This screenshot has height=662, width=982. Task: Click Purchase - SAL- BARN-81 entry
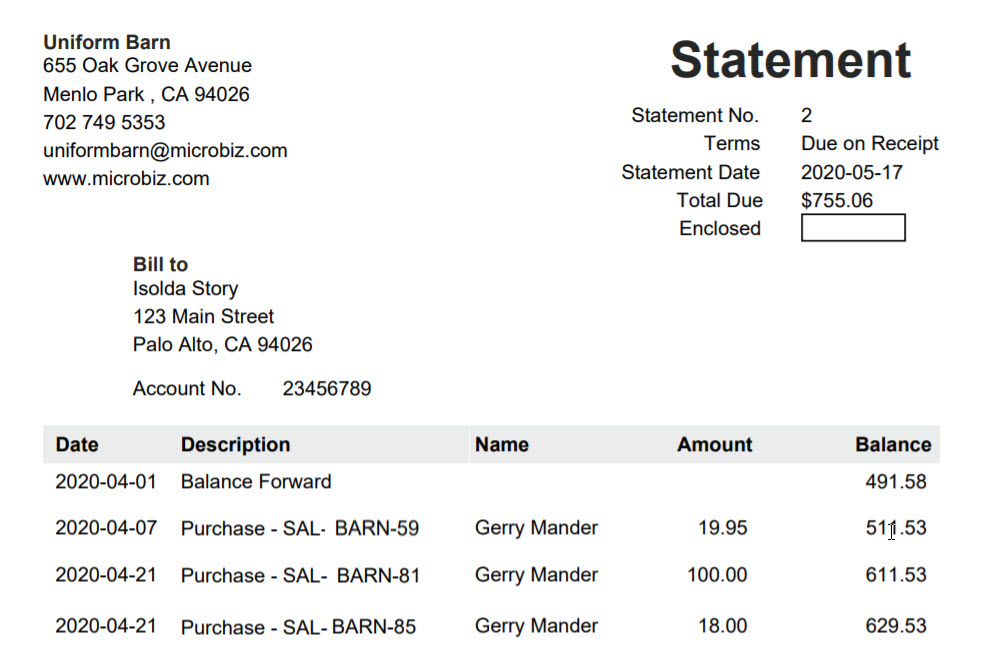tap(301, 575)
